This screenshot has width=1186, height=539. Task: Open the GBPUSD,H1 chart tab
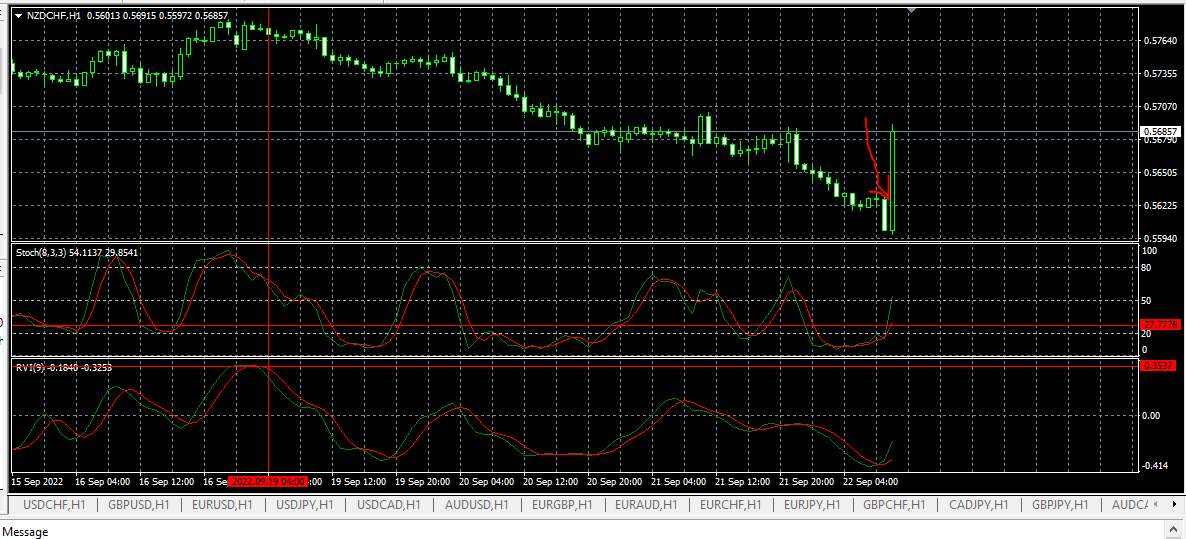coord(139,505)
